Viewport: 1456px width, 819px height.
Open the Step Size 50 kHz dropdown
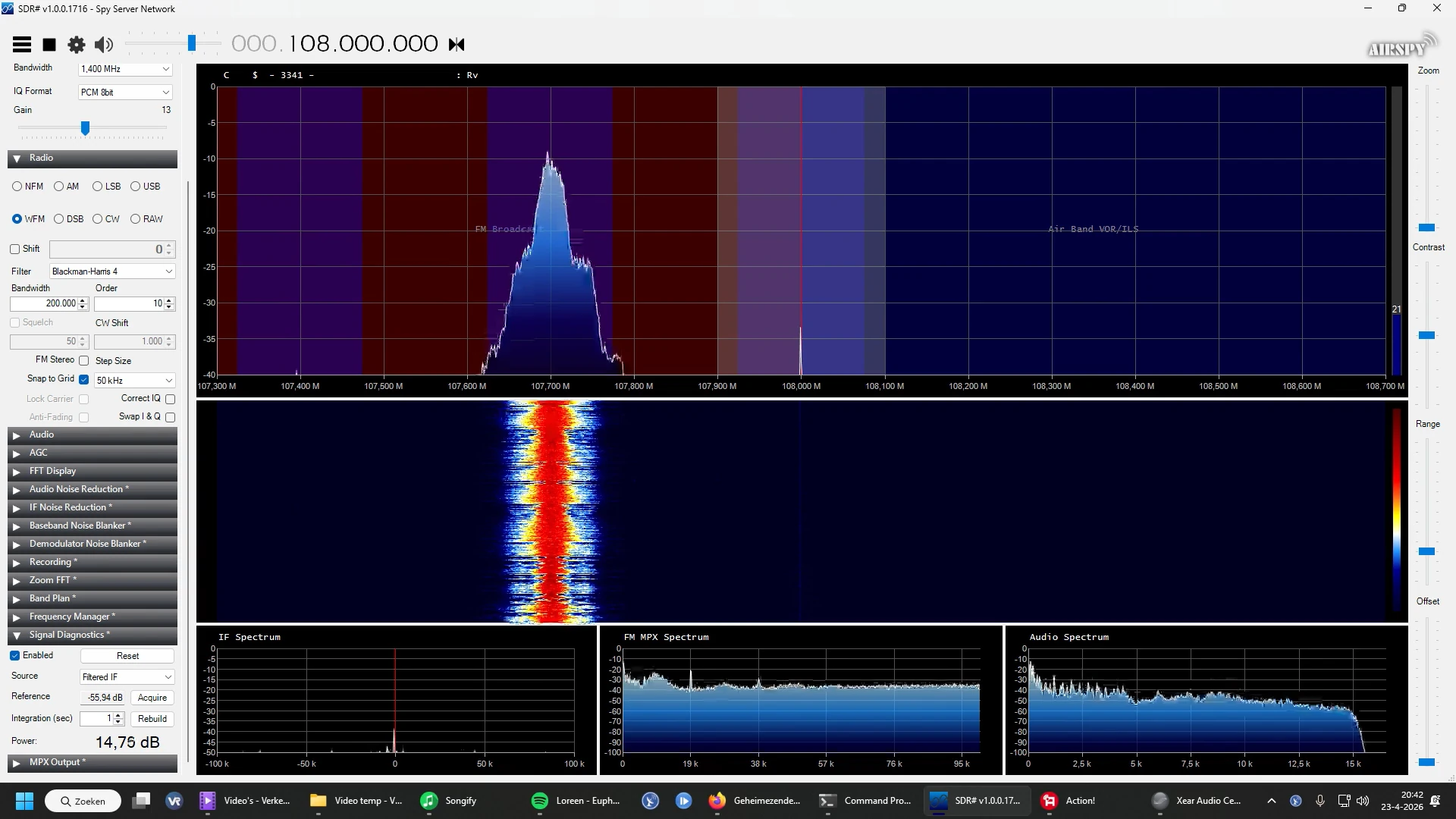(134, 381)
